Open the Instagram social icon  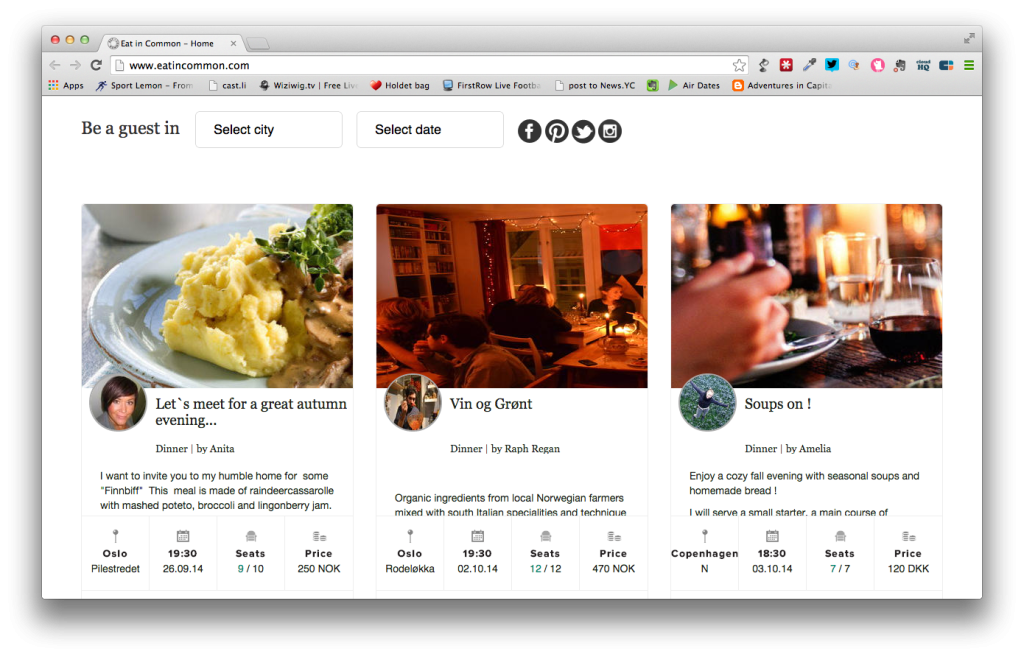tap(610, 131)
